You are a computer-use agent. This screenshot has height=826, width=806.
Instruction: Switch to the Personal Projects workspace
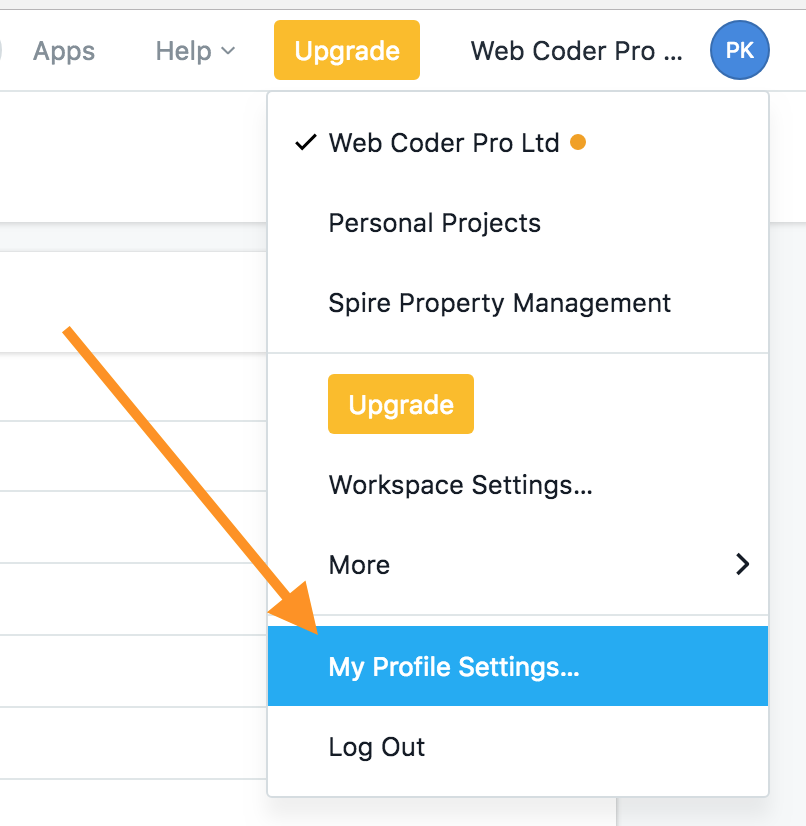click(x=434, y=223)
